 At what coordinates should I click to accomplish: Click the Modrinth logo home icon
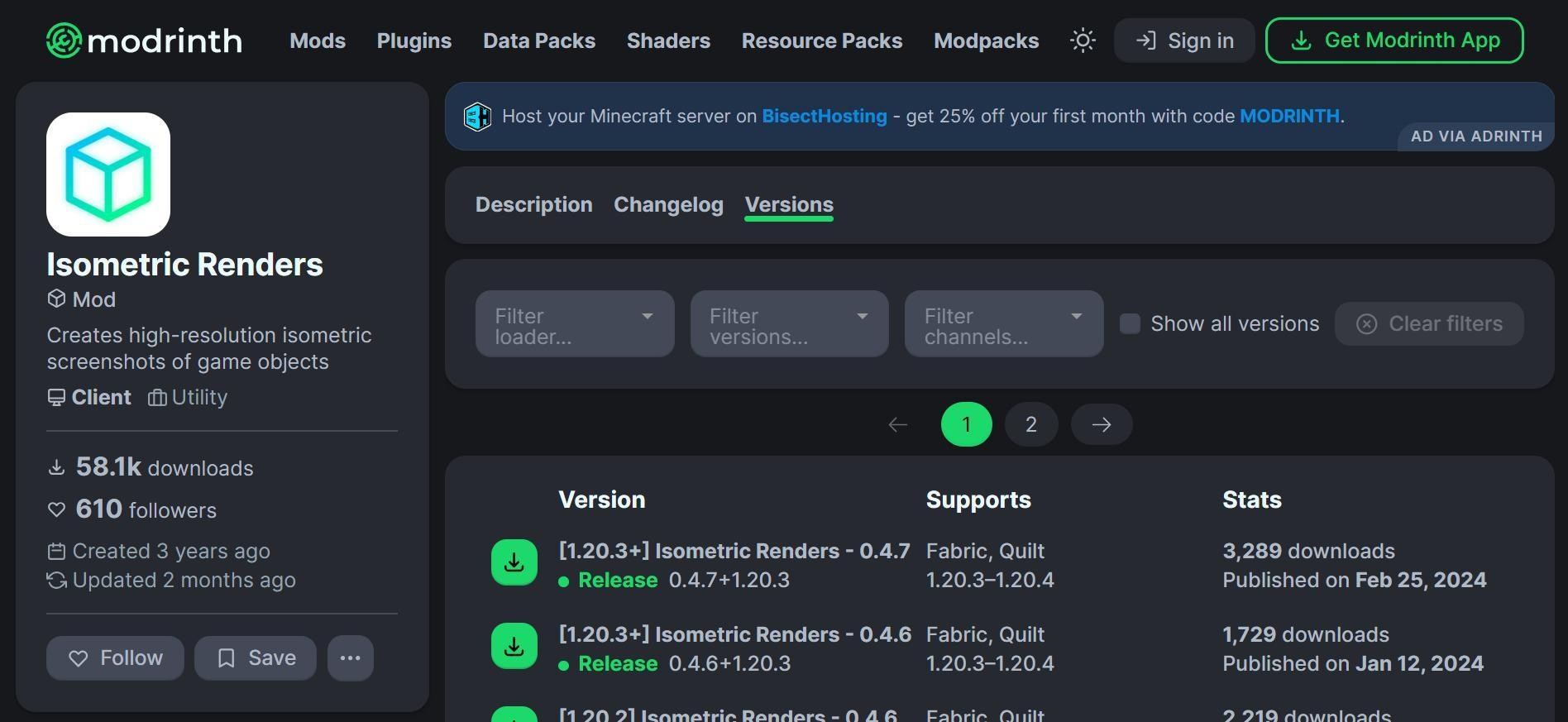[x=64, y=41]
